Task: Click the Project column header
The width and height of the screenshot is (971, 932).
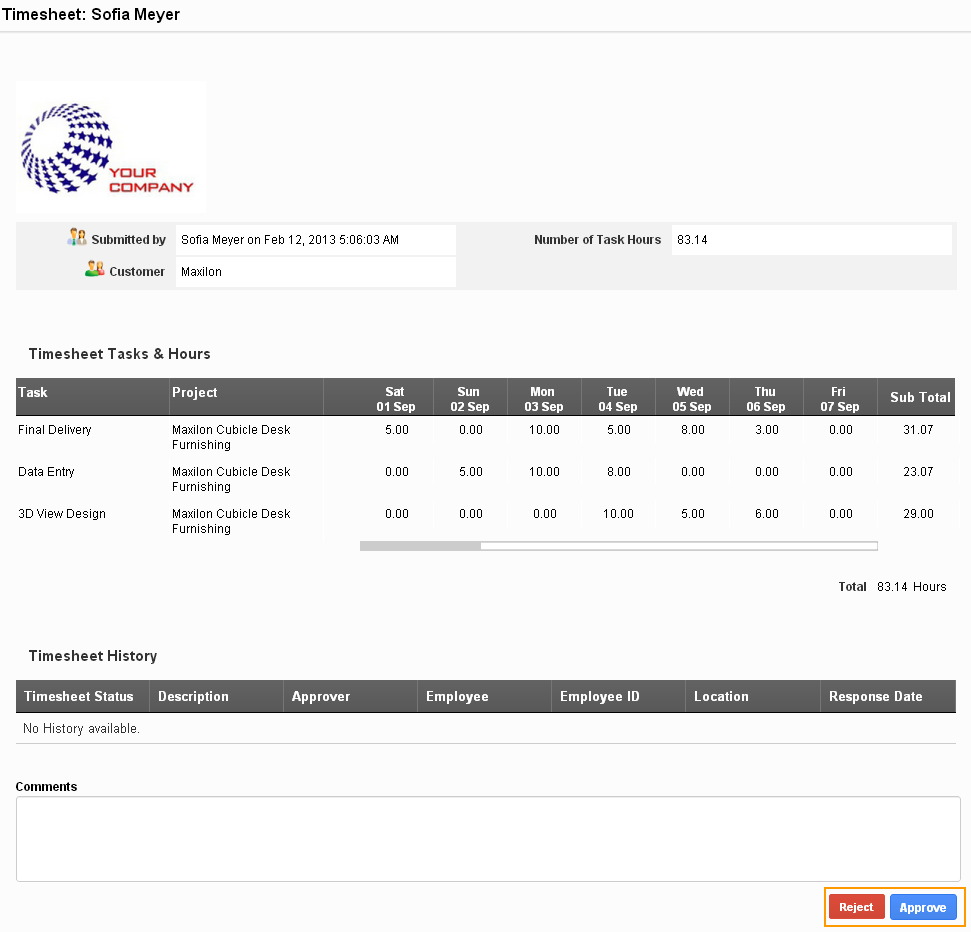Action: coord(194,392)
